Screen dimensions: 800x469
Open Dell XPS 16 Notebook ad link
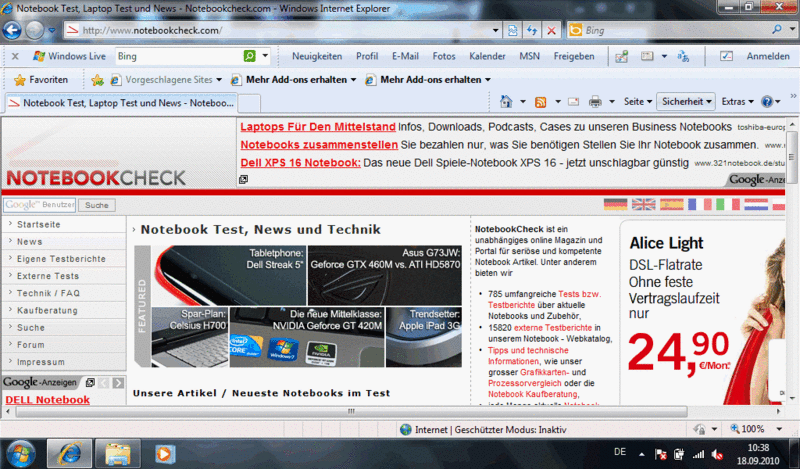coord(301,163)
